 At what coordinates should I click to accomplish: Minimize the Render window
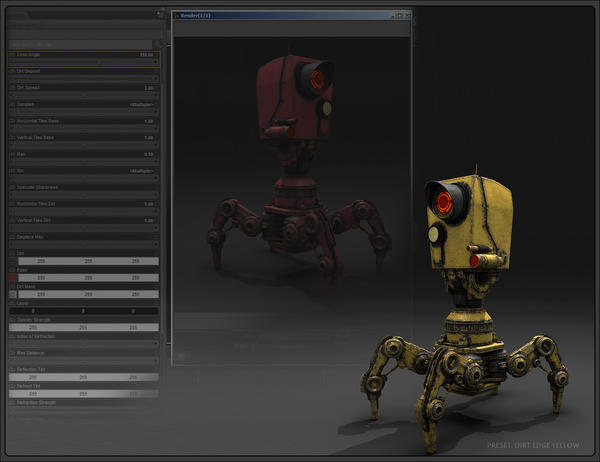coord(393,15)
